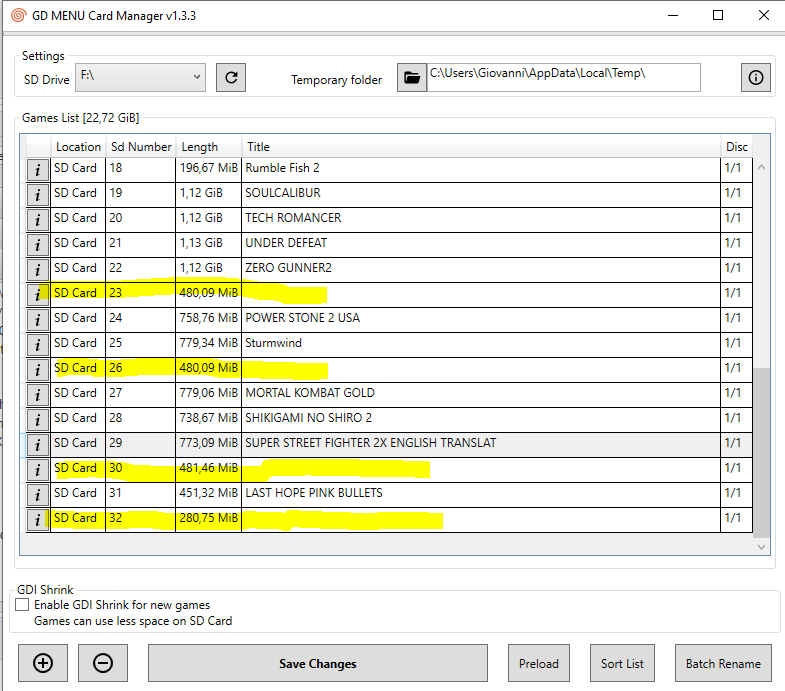Open info for SHIKIGAMI NO SHIRO 2
The width and height of the screenshot is (785, 691).
pyautogui.click(x=38, y=420)
